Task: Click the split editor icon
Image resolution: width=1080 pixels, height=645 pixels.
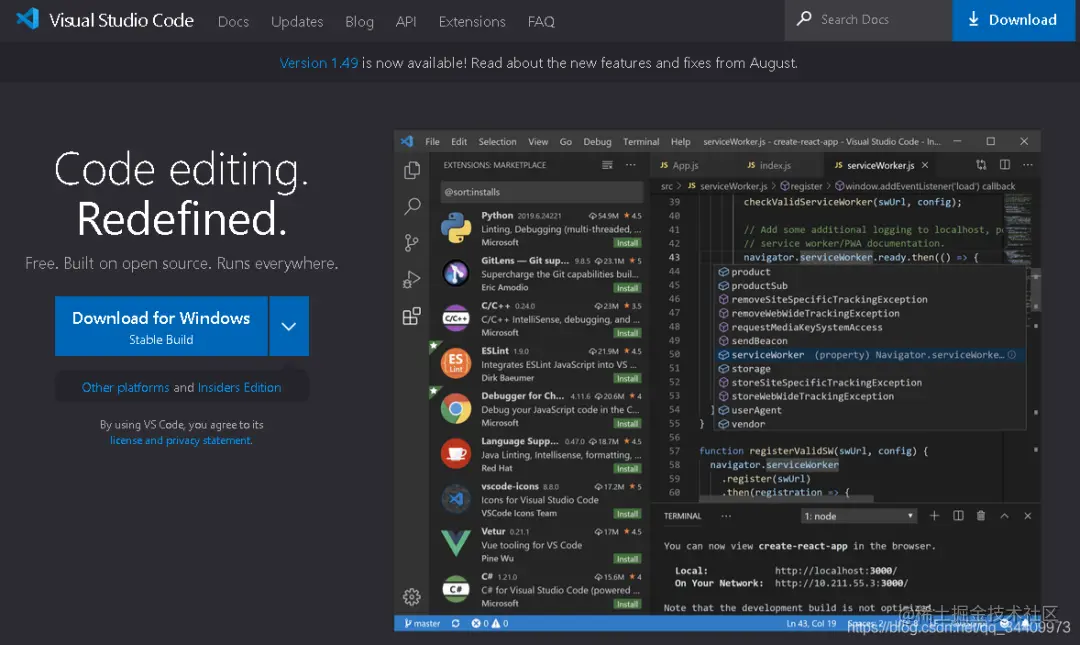Action: point(1005,165)
